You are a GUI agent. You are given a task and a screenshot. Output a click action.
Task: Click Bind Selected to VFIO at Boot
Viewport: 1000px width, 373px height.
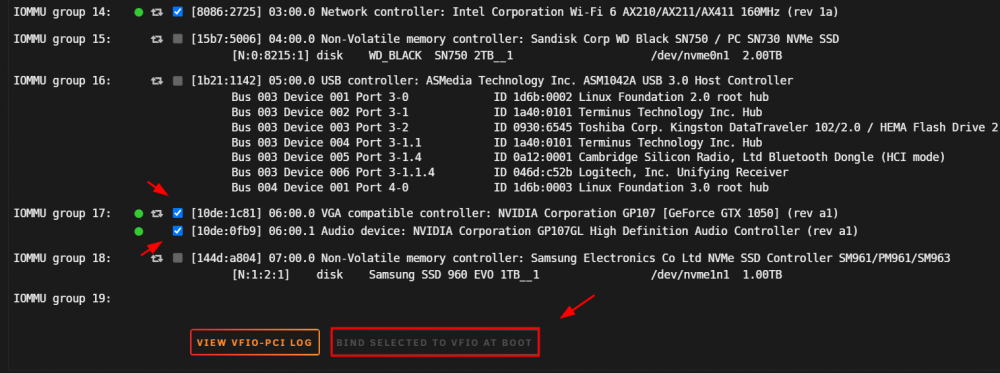tap(435, 342)
